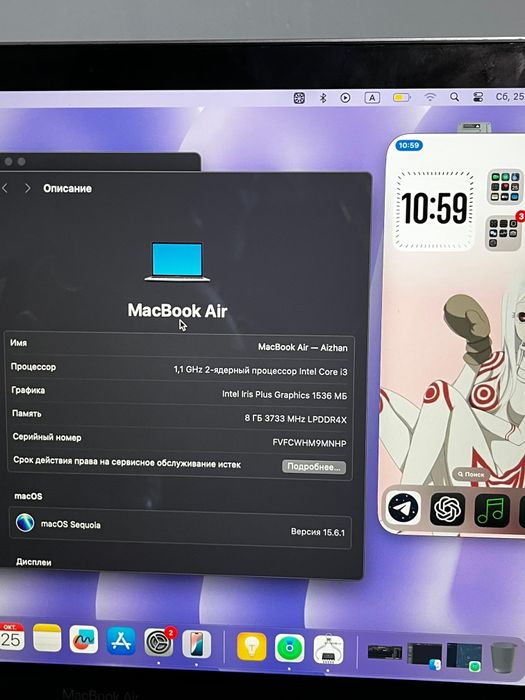This screenshot has width=525, height=700.
Task: Open the Calendar app in the Dock
Action: click(11, 636)
